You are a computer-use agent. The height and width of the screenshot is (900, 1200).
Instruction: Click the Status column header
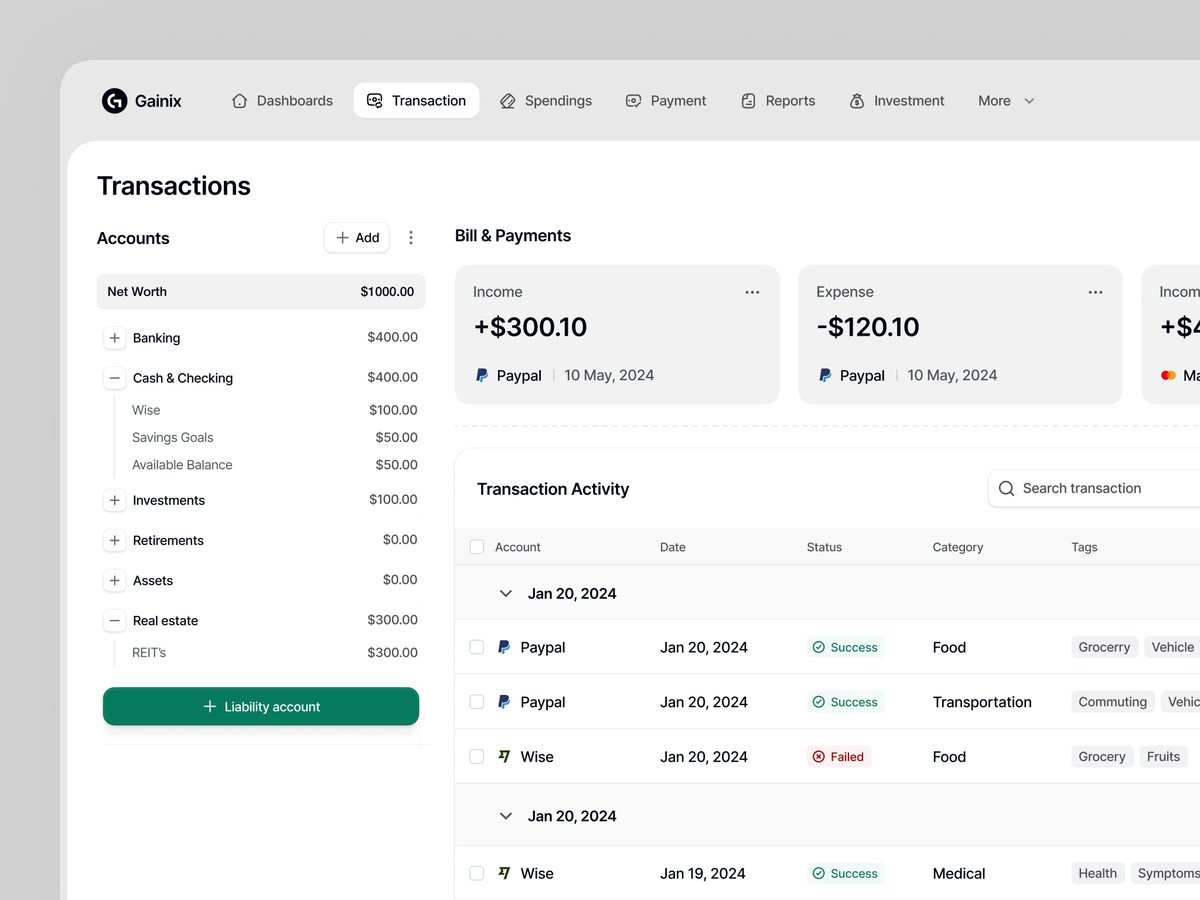tap(824, 547)
